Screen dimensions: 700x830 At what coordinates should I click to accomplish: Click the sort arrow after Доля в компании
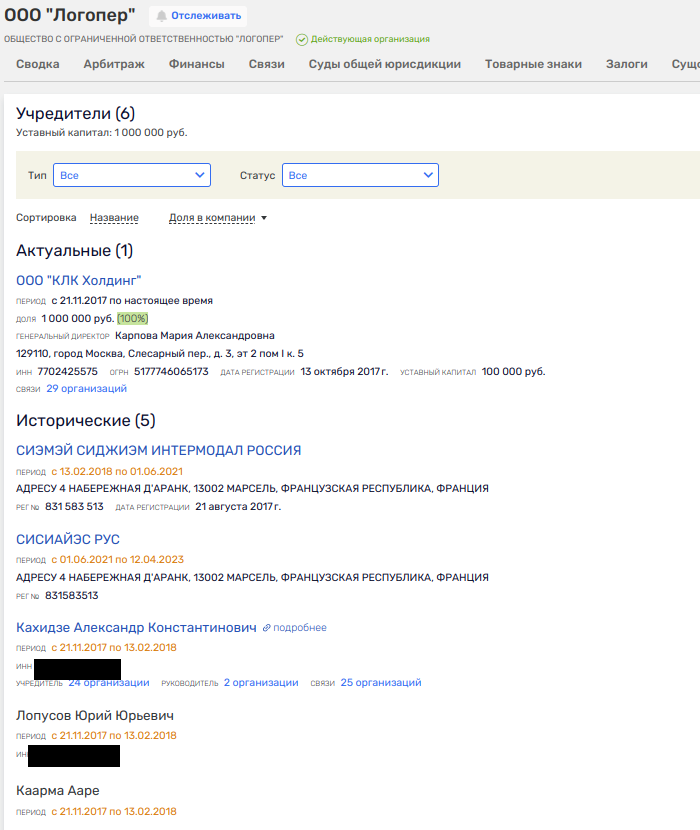[264, 218]
